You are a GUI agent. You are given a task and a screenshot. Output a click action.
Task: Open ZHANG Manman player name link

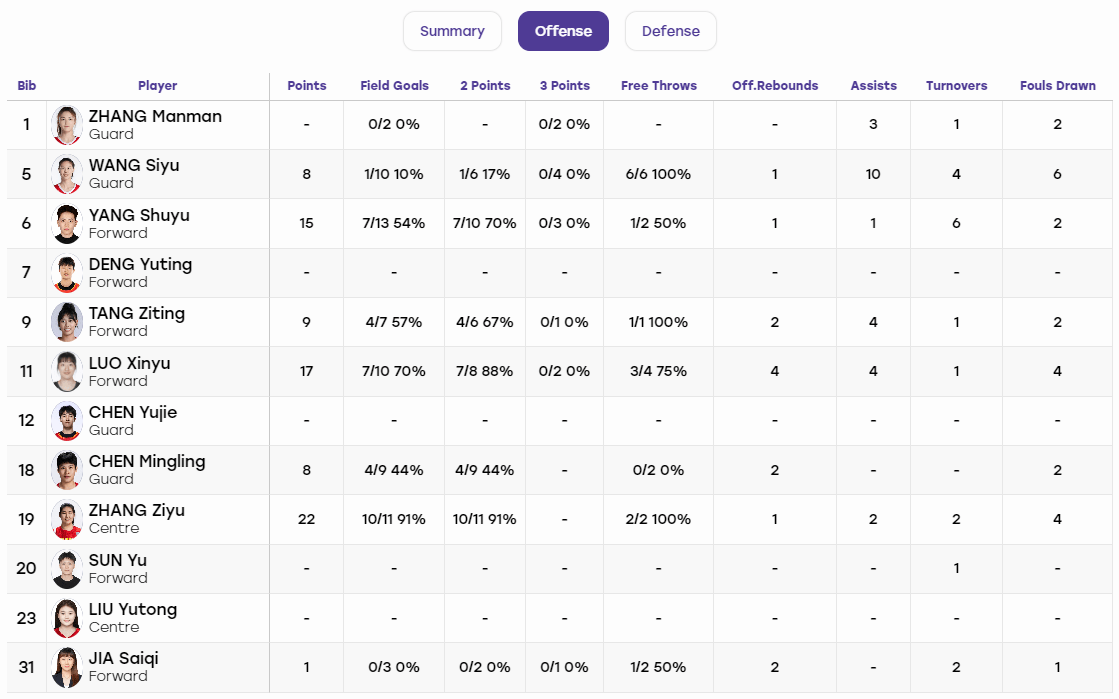(156, 116)
